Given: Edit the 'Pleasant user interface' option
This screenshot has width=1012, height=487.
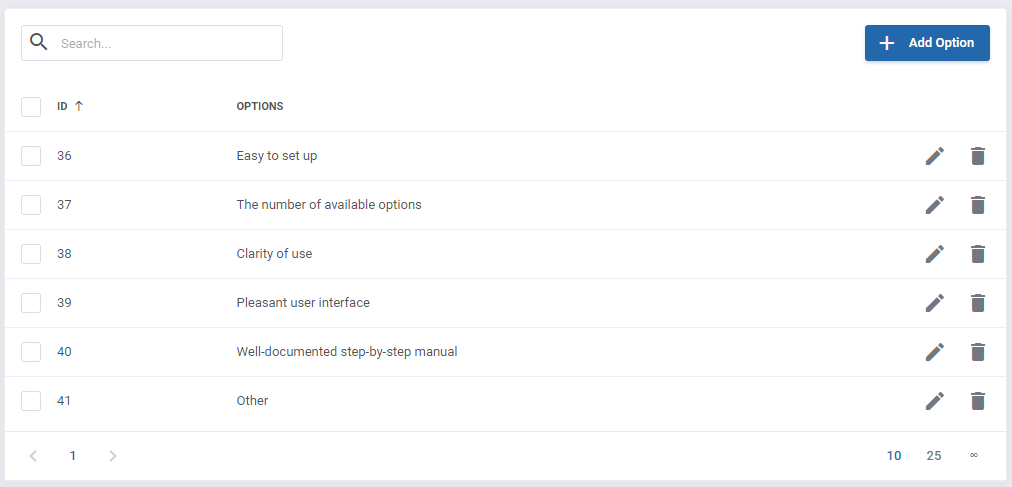Looking at the screenshot, I should click(935, 303).
